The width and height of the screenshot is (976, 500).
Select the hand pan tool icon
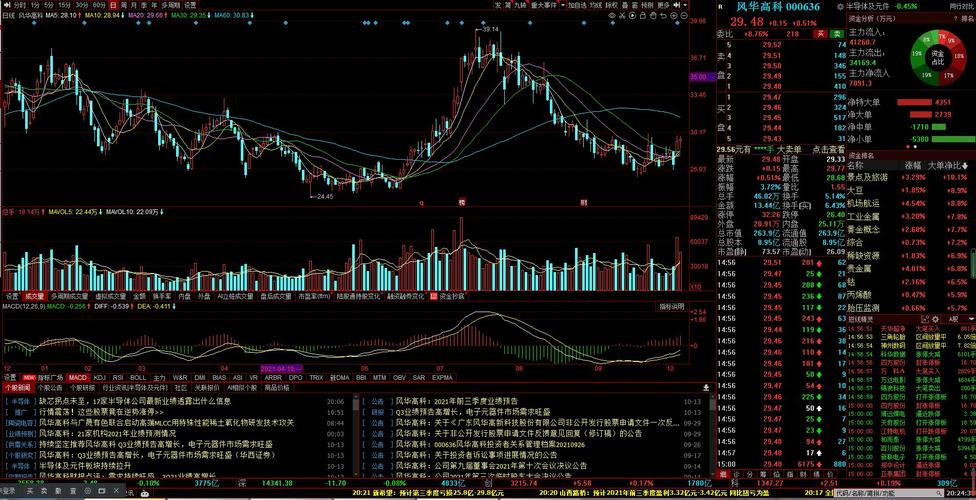coord(653,16)
